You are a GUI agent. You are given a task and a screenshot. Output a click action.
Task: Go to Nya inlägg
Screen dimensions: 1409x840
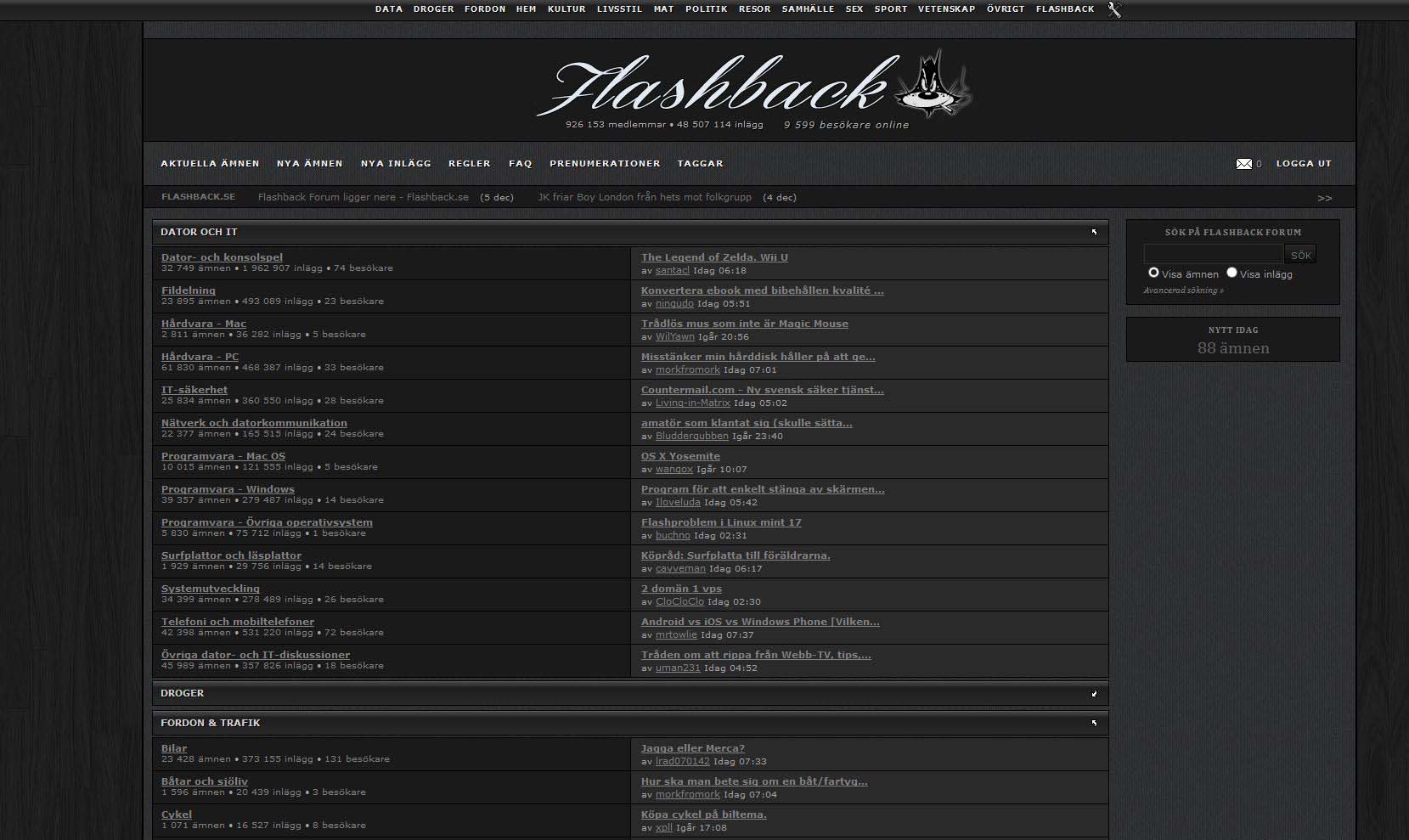point(396,164)
